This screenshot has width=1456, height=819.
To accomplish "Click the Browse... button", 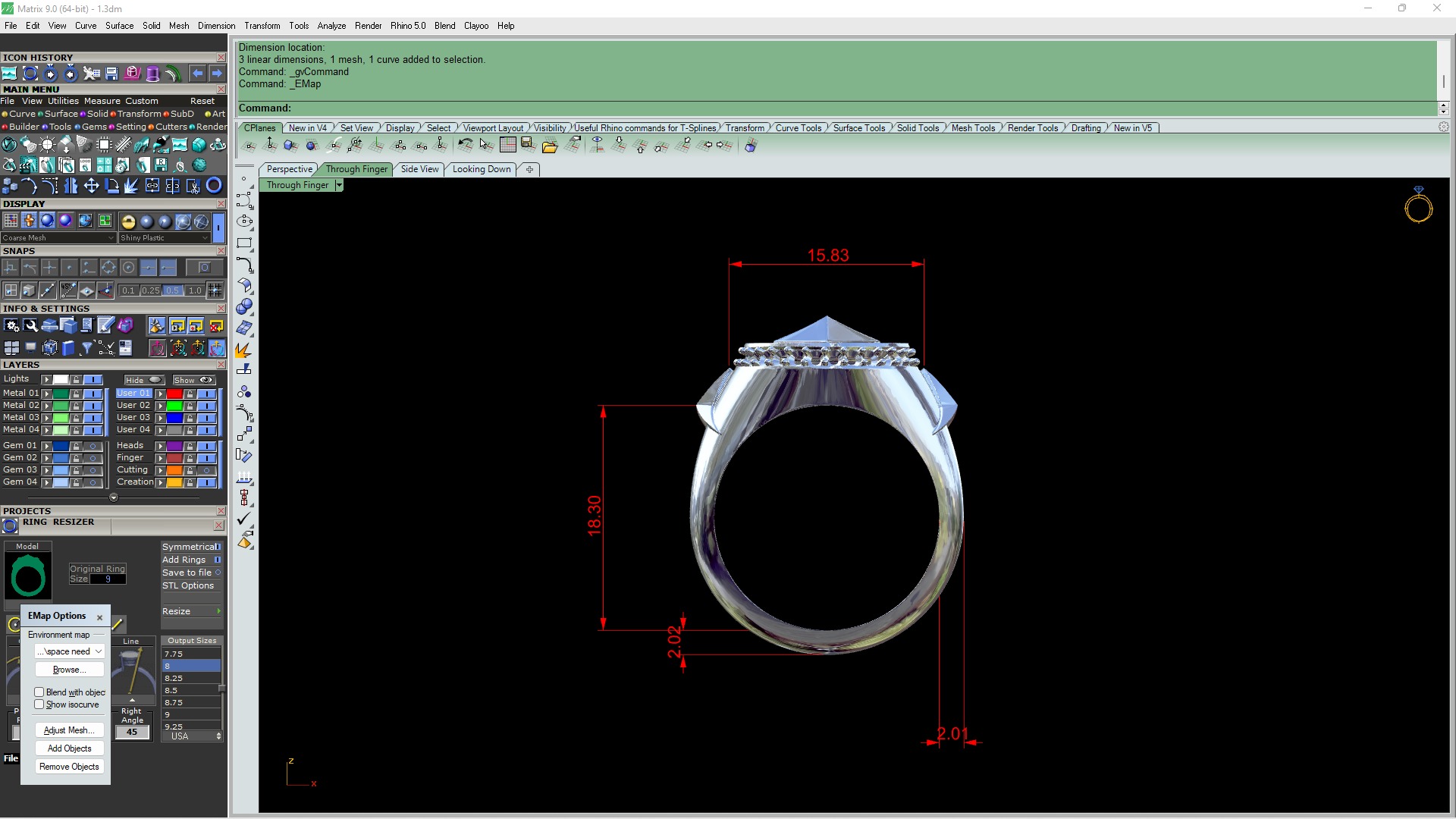I will 69,670.
